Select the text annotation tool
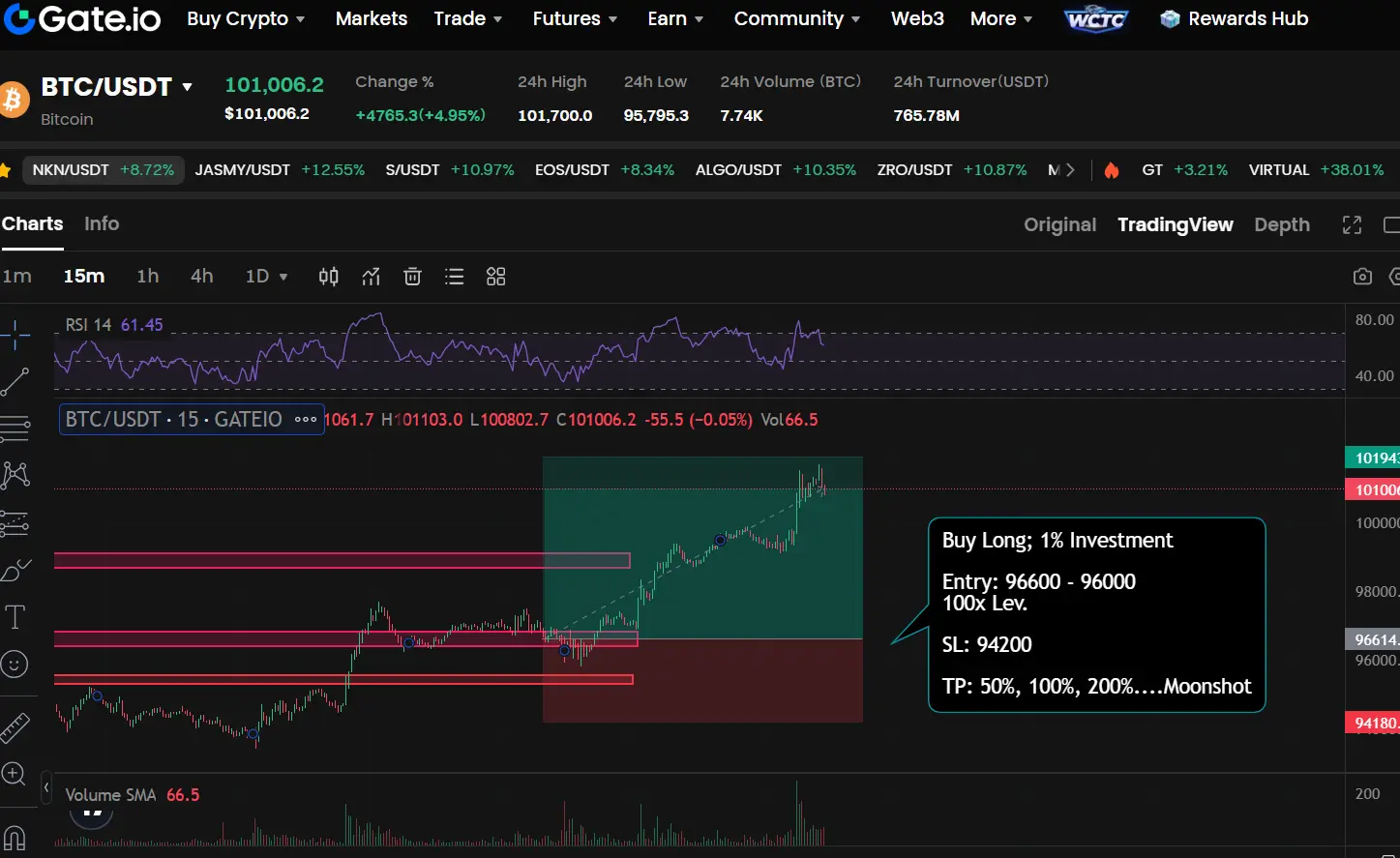The height and width of the screenshot is (858, 1400). [x=15, y=617]
